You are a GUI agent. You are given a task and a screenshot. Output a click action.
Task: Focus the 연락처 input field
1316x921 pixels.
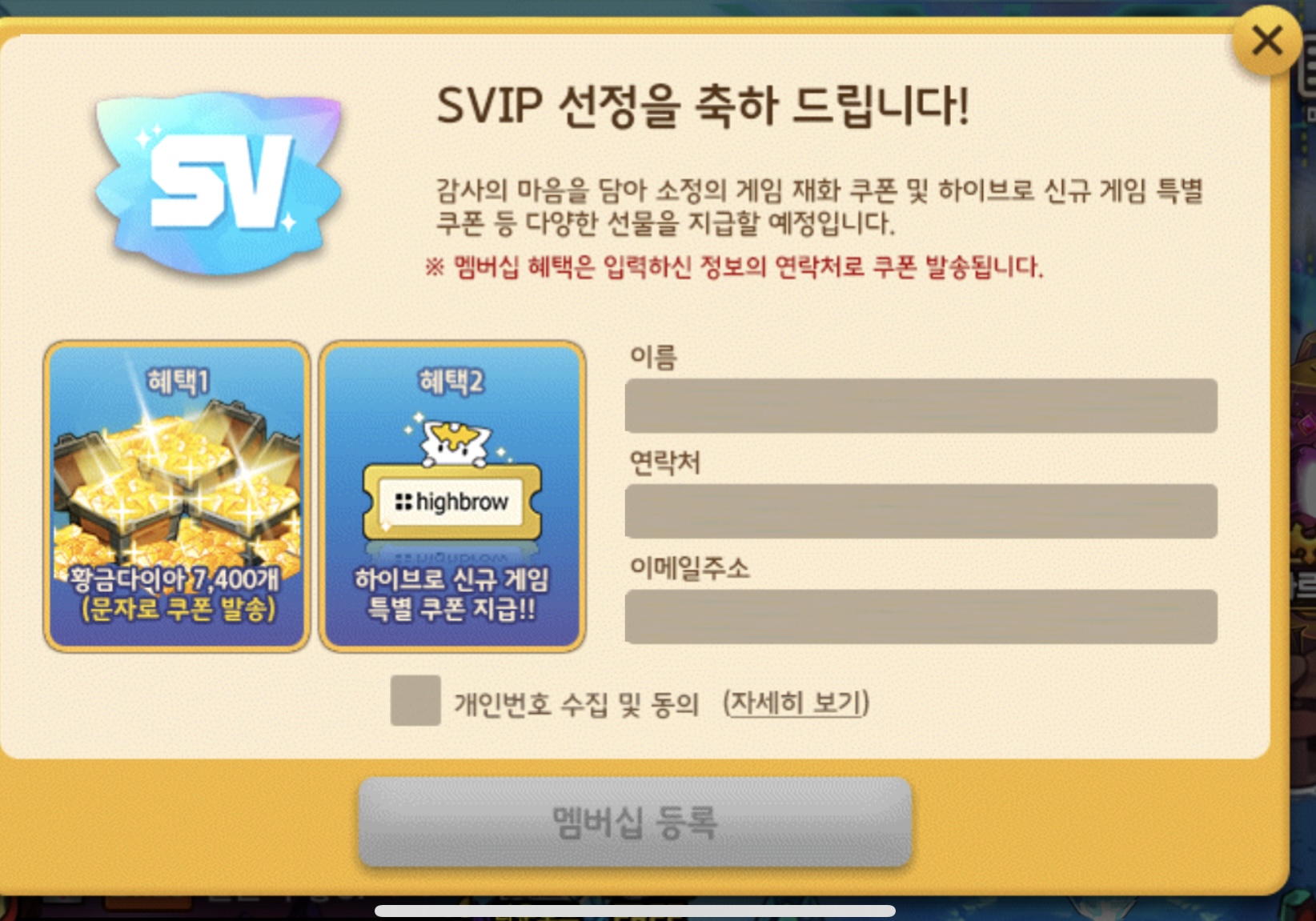(x=921, y=511)
